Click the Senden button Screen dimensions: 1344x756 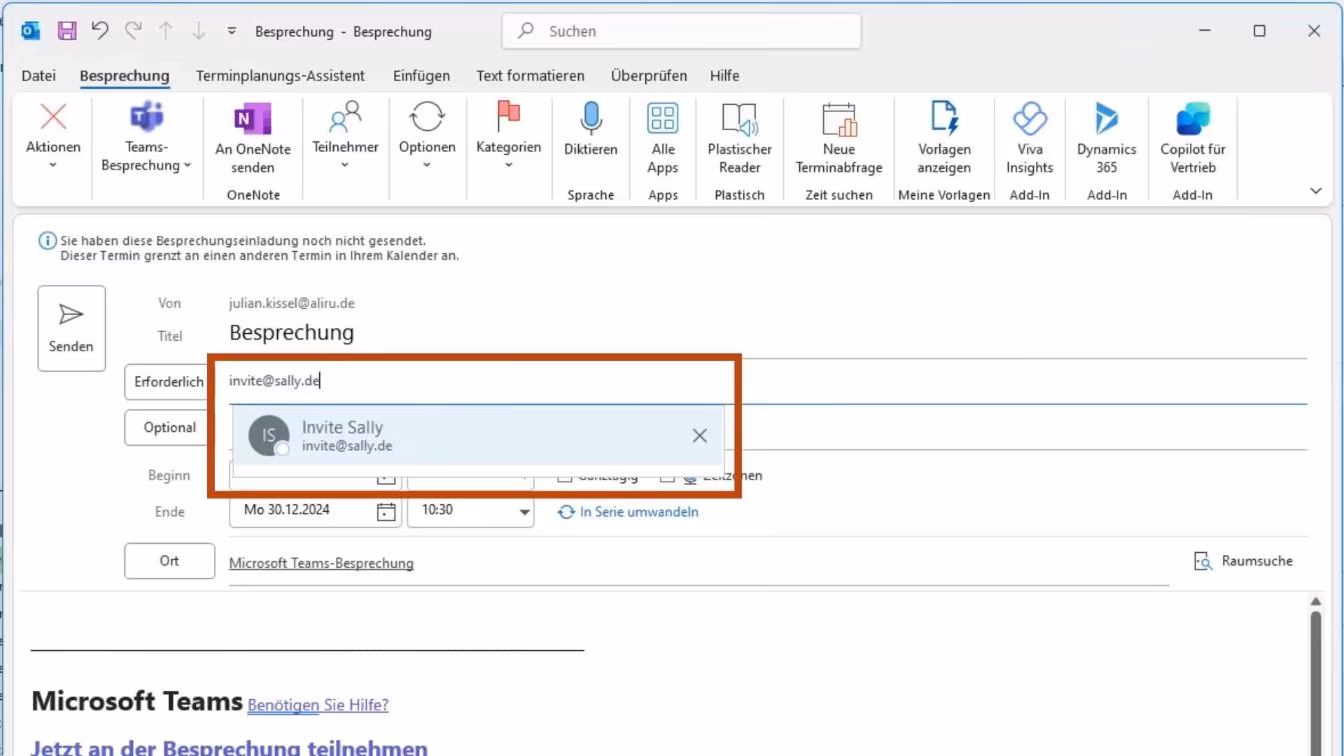point(71,328)
